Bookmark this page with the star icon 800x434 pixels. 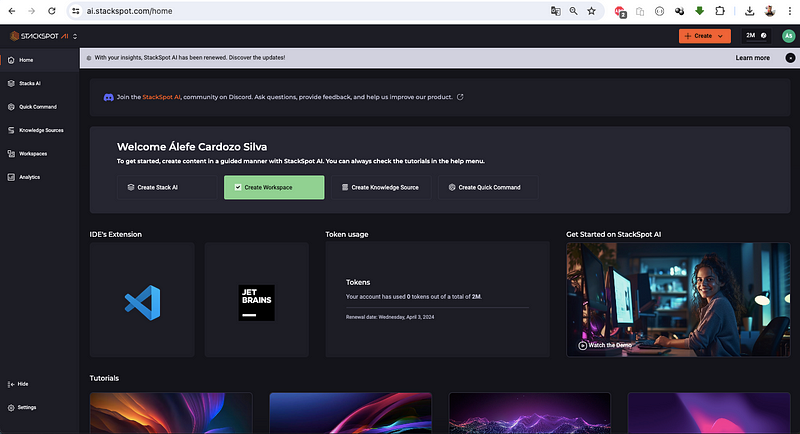point(591,11)
